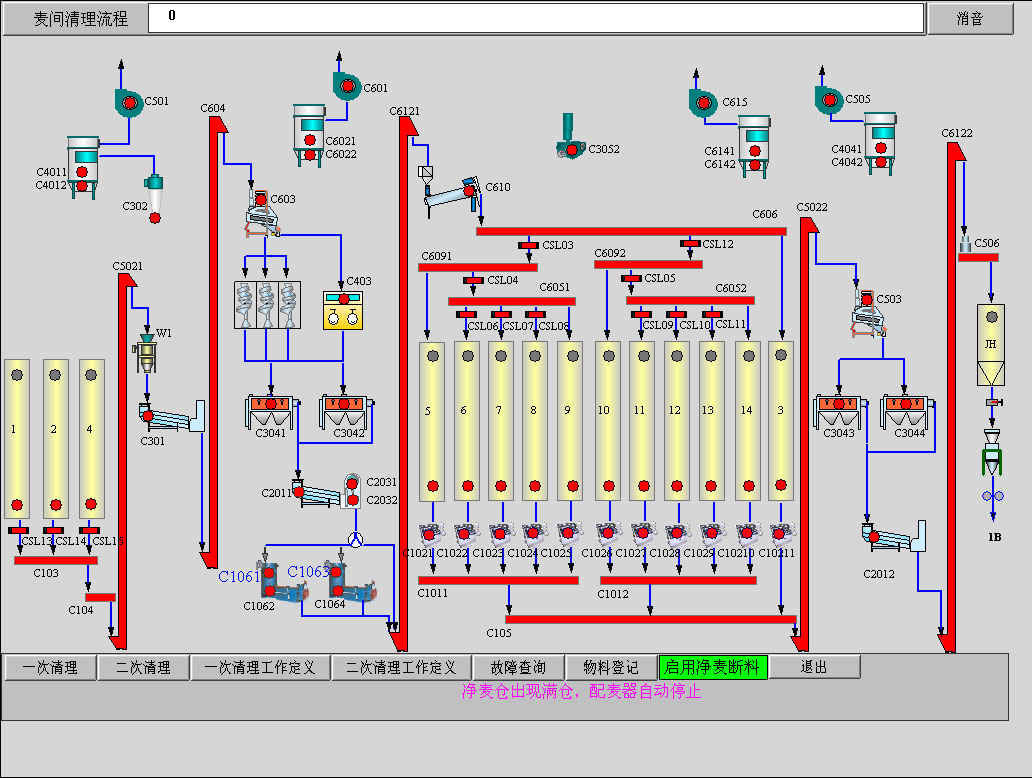1032x778 pixels.
Task: Click the C2031 airlock indicator
Action: pos(352,484)
